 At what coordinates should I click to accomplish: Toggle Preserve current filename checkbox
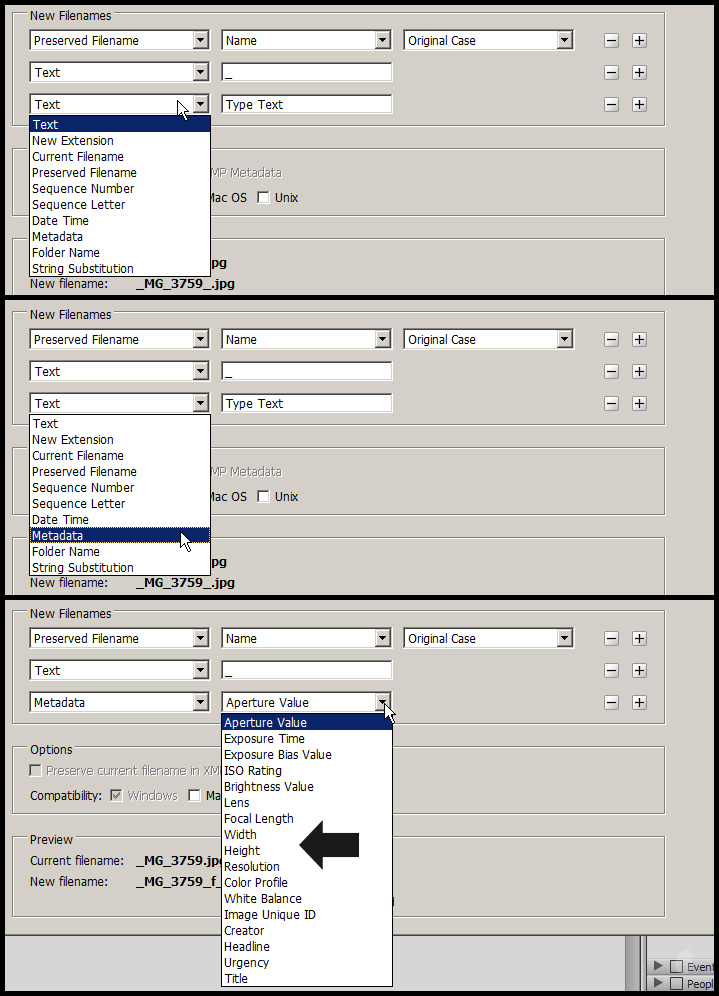click(36, 771)
